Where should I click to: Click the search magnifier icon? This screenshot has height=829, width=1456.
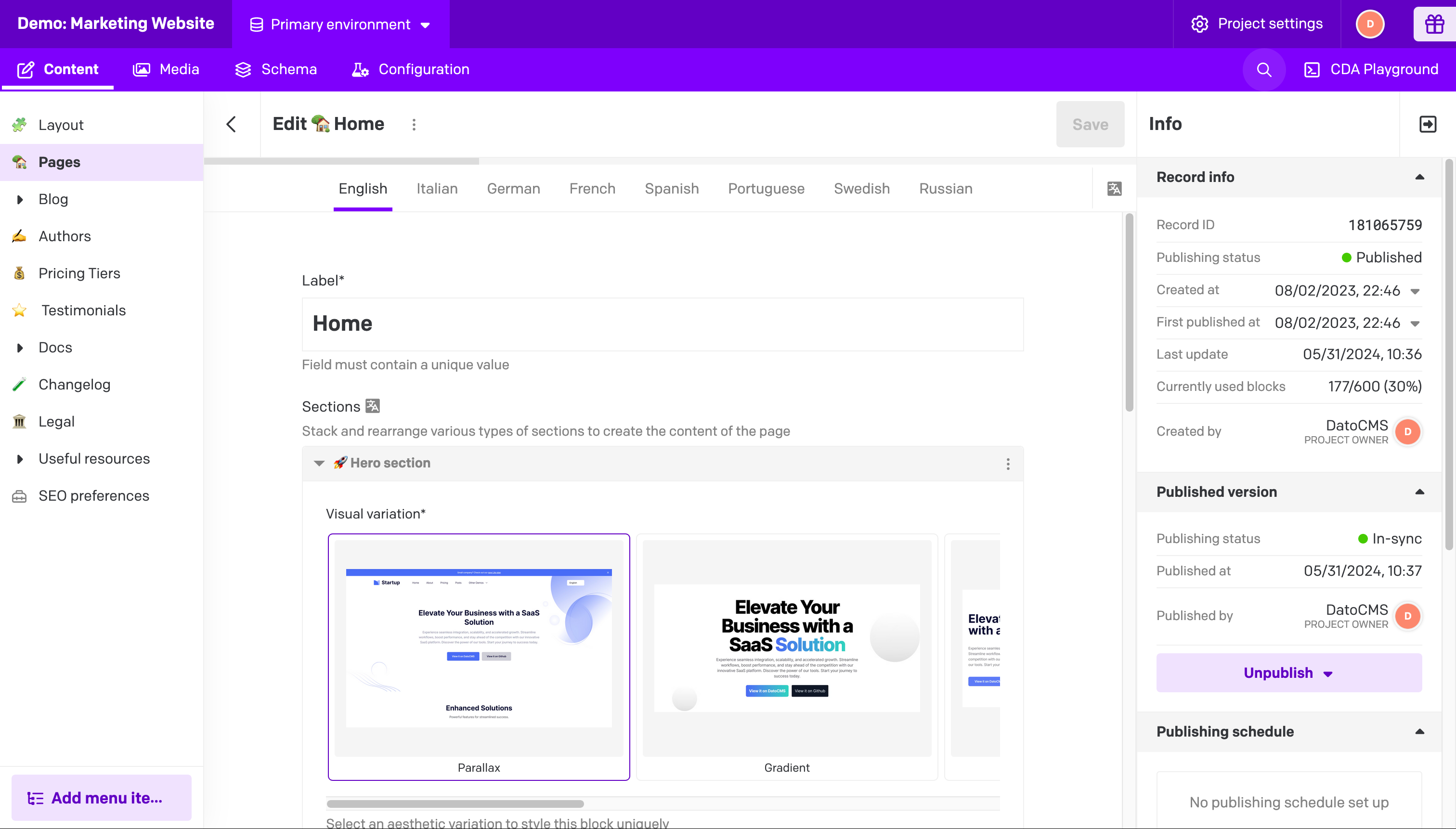click(x=1263, y=69)
